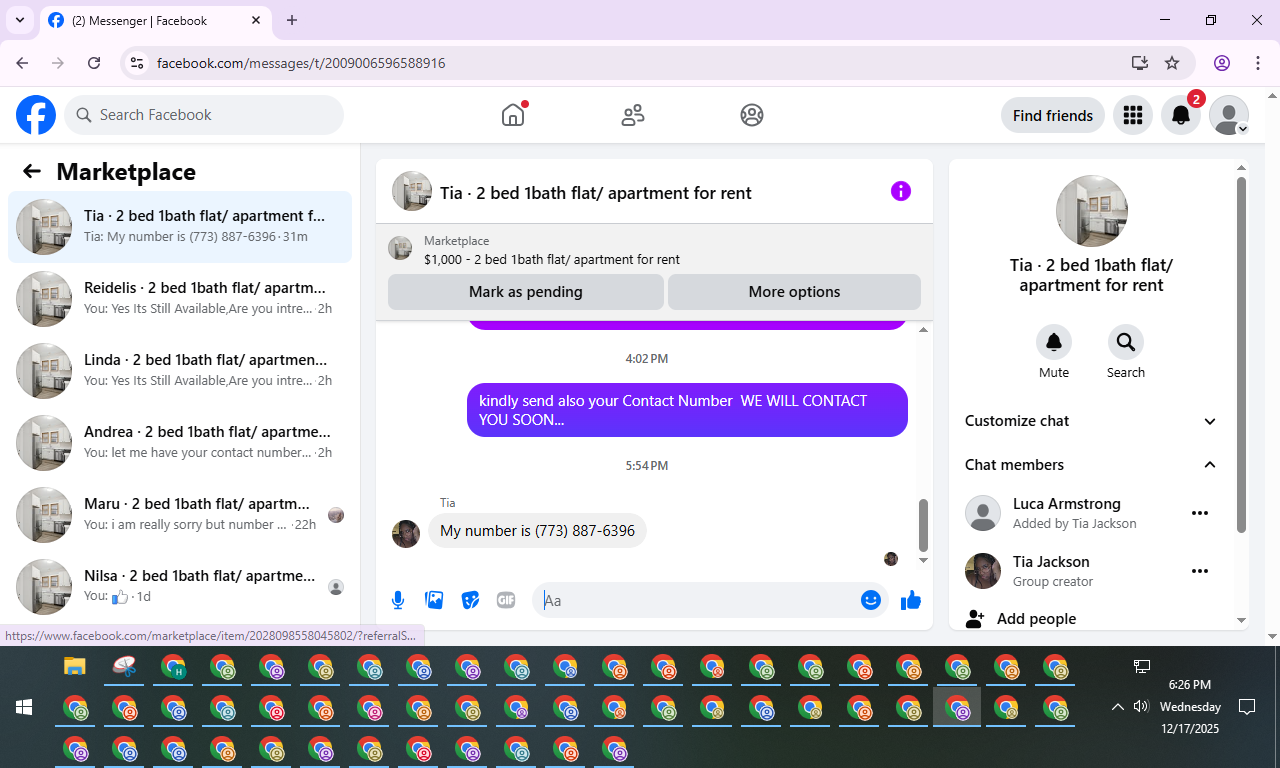Open Maru's apartment conversation
Viewport: 1280px width, 768px height.
pos(180,515)
